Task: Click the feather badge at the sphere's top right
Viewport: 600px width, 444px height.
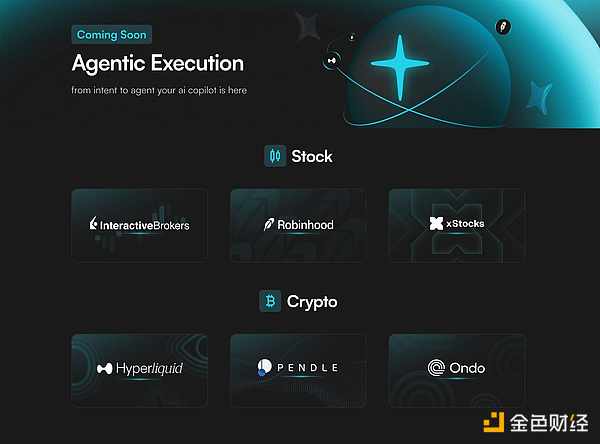Action: click(x=503, y=27)
